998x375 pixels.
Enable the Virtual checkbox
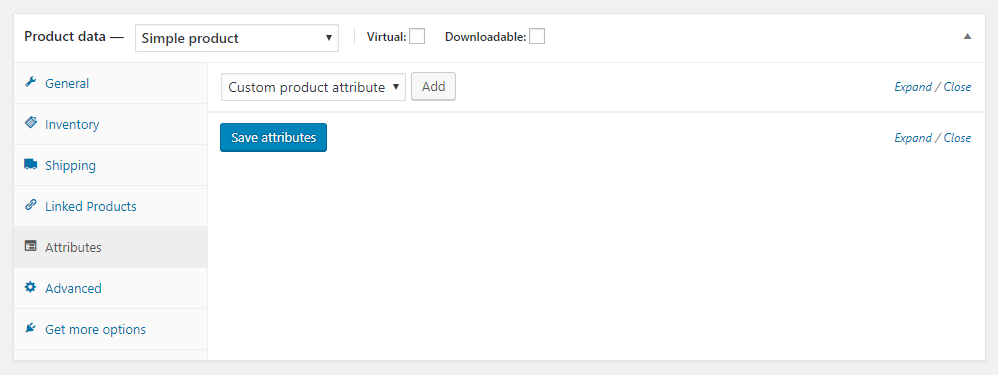point(417,37)
